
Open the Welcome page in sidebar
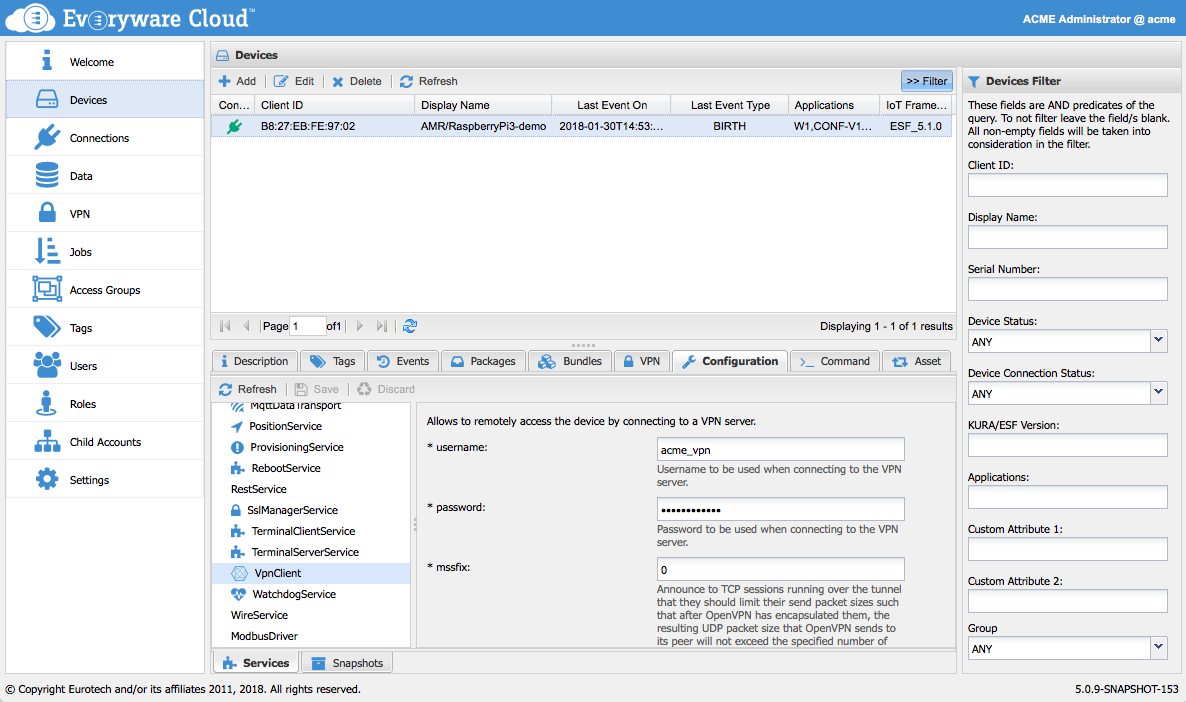pos(105,61)
